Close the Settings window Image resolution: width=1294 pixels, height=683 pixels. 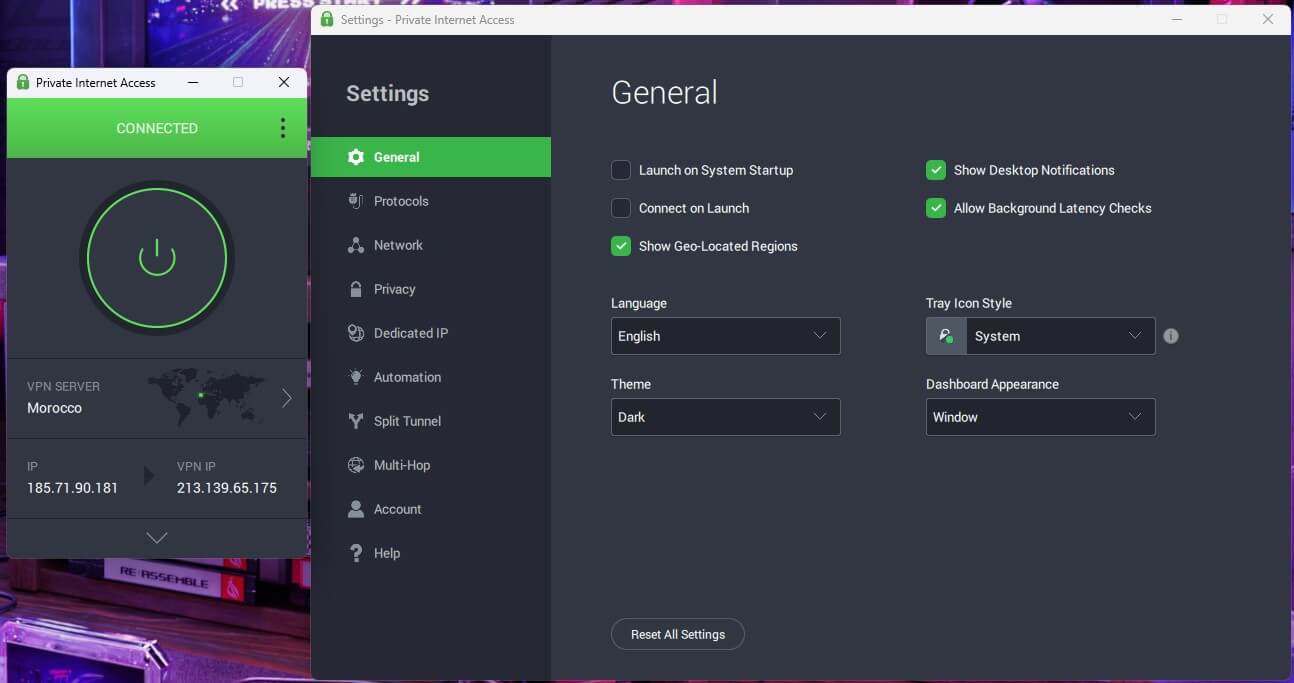coord(1268,19)
